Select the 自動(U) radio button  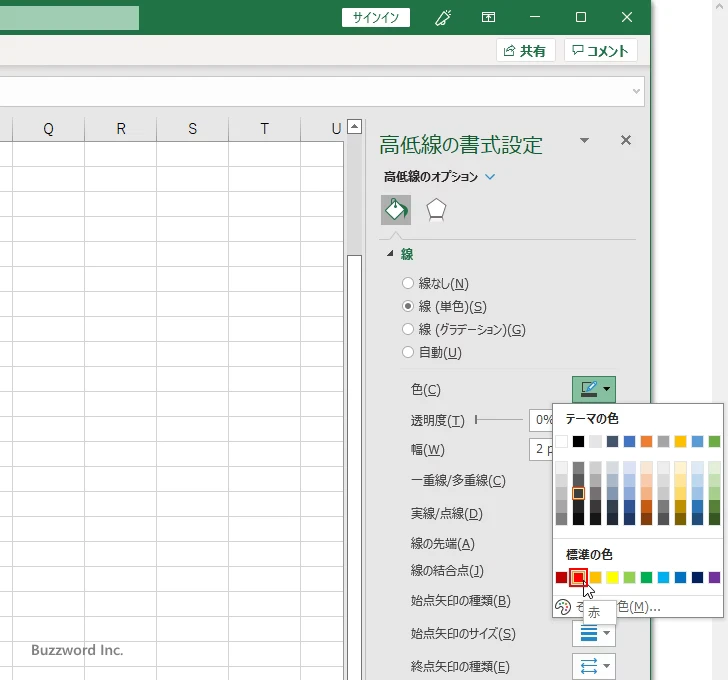coord(408,352)
